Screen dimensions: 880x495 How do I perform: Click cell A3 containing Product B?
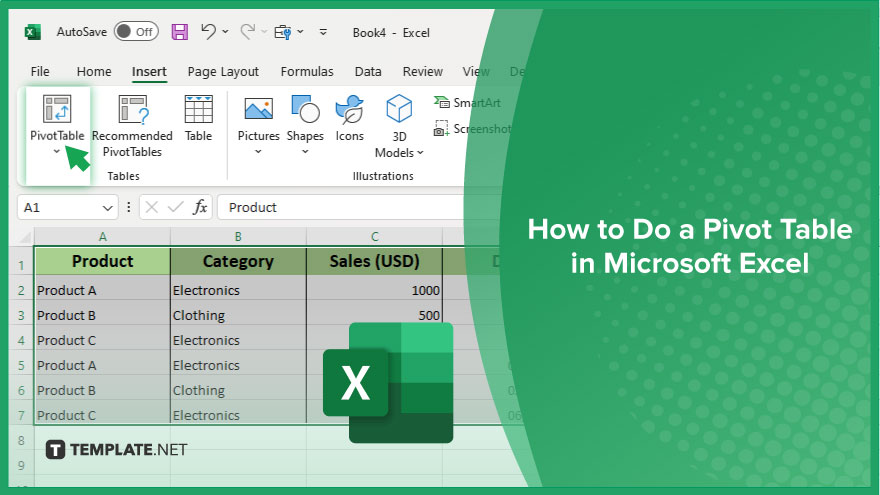(x=103, y=315)
